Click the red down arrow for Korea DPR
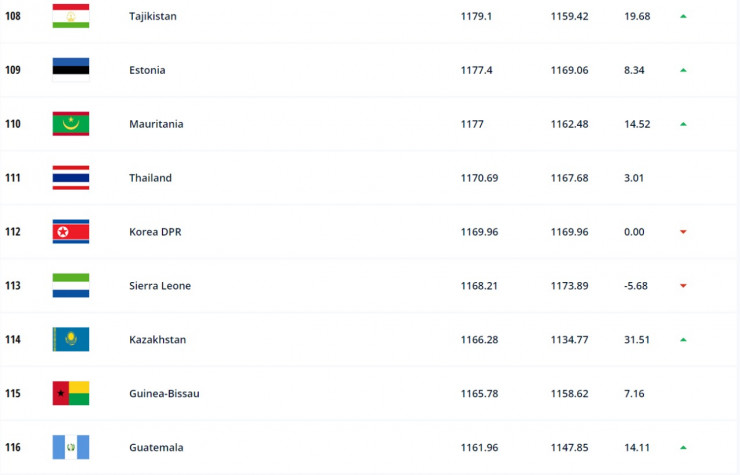This screenshot has height=475, width=740. pos(683,232)
